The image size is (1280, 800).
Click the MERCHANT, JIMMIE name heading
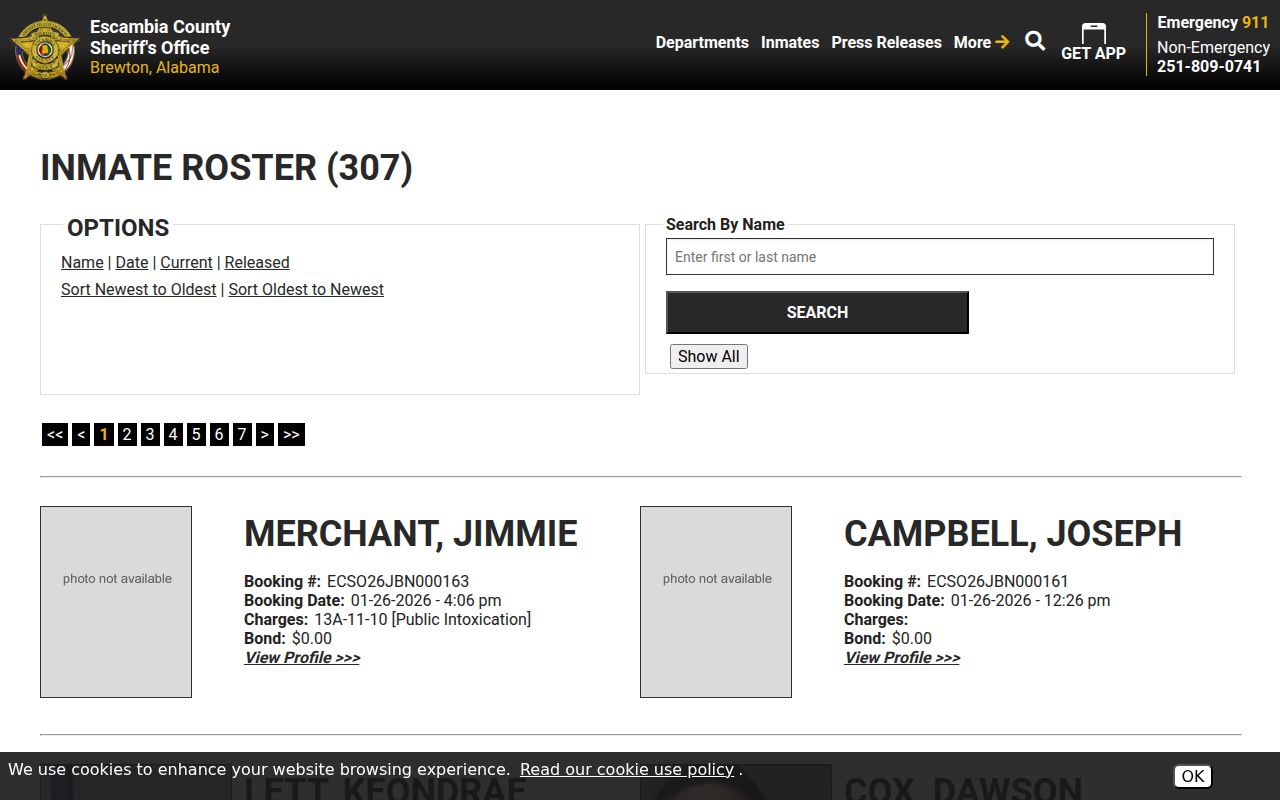tap(411, 533)
